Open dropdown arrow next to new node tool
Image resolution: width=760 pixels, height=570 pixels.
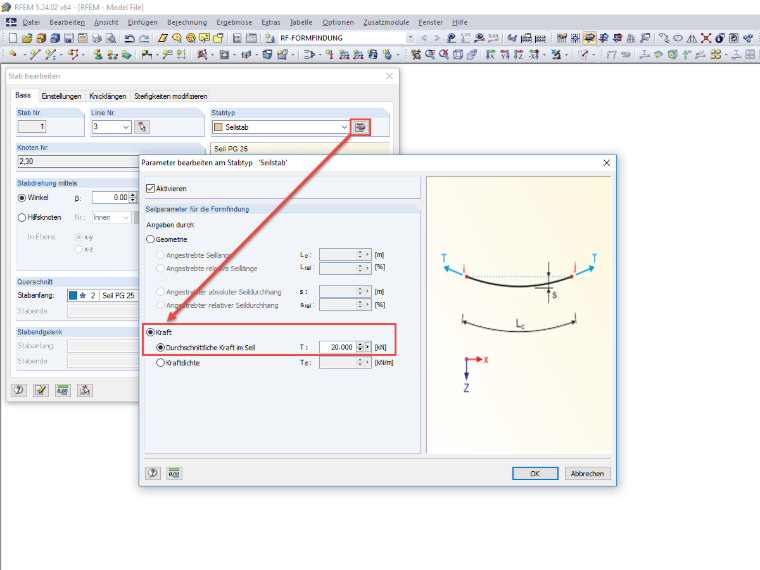(24, 55)
